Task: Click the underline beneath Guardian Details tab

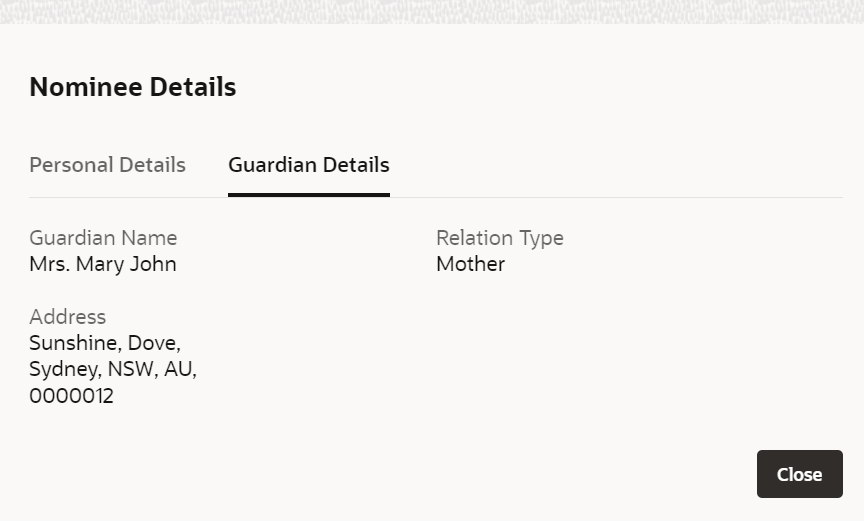Action: point(308,194)
